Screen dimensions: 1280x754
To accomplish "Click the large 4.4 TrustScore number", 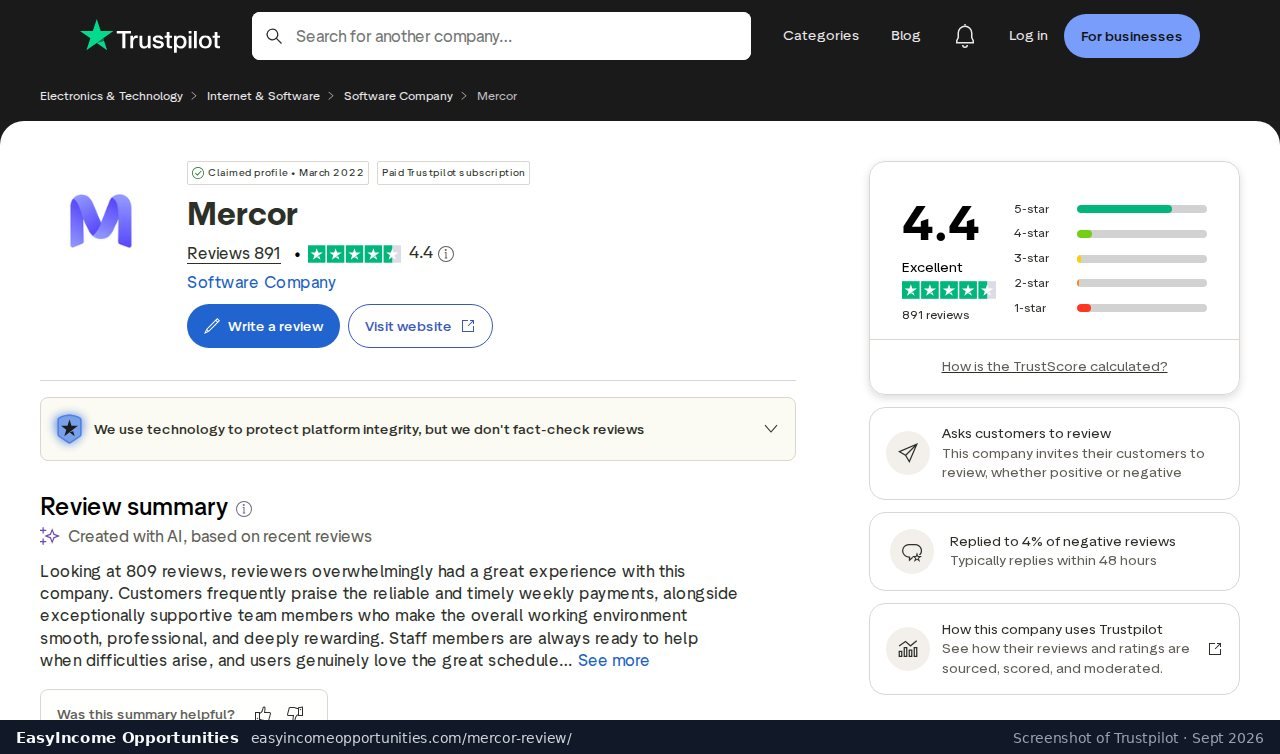I will pos(940,223).
